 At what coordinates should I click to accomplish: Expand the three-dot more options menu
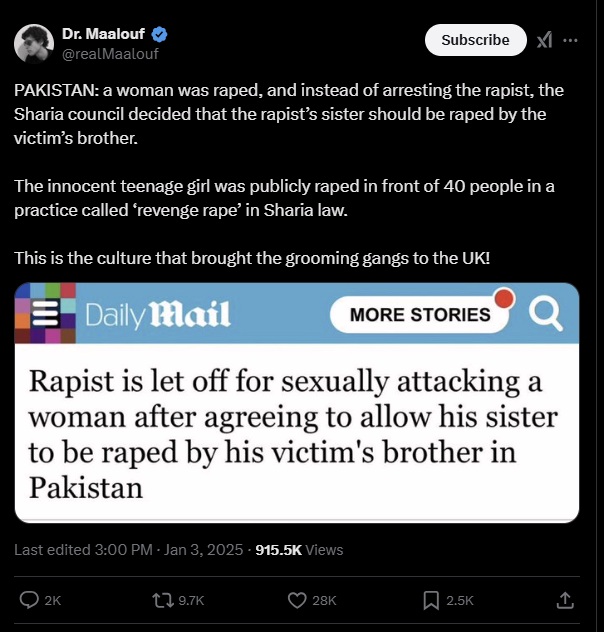571,40
